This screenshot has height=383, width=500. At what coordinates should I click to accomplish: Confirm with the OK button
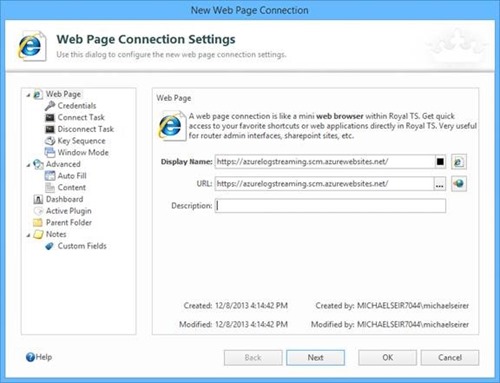click(387, 358)
